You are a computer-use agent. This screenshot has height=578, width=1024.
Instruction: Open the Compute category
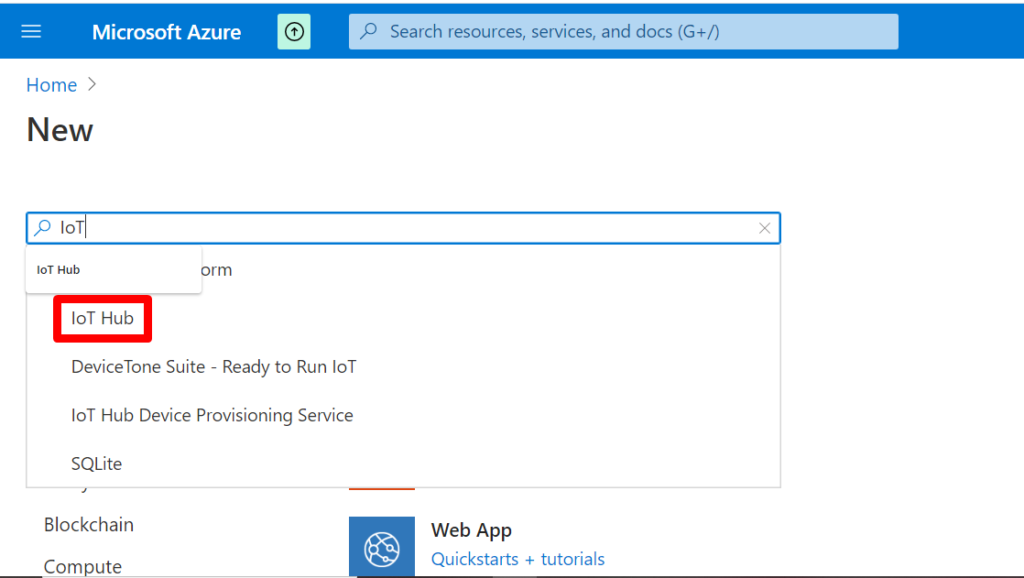click(x=83, y=566)
